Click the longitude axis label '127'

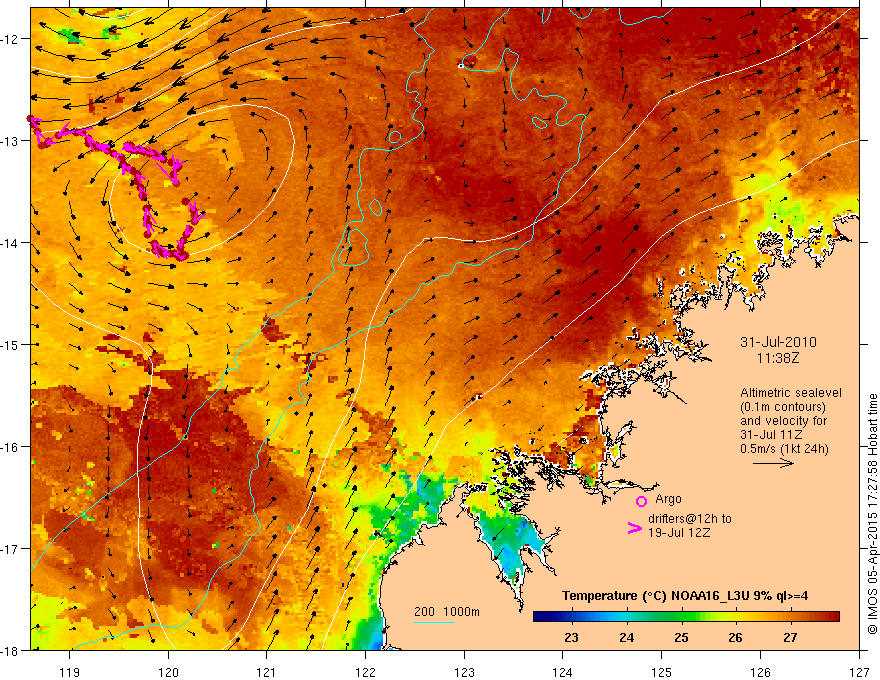point(859,672)
